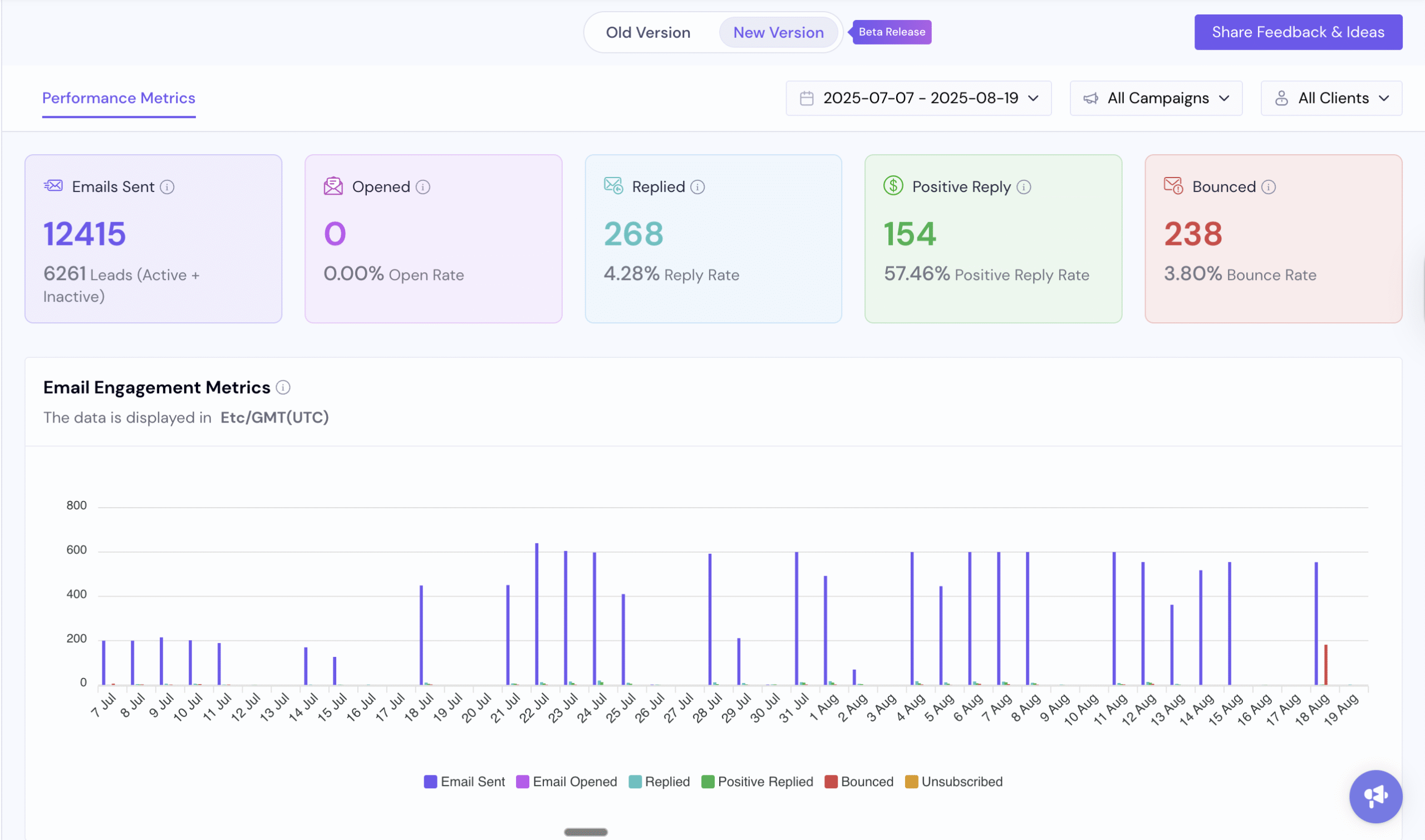Click Share Feedback & Ideas button
The image size is (1425, 840).
(1298, 32)
